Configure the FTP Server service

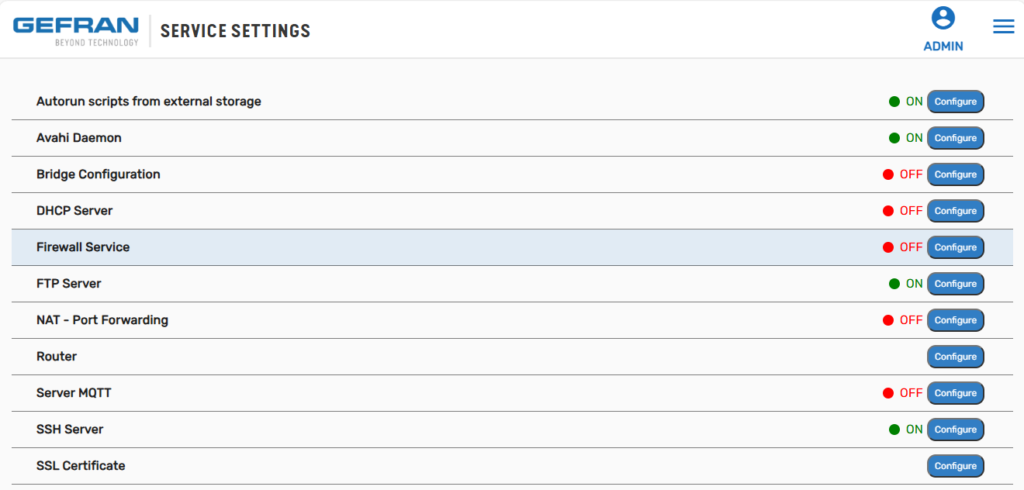tap(955, 284)
